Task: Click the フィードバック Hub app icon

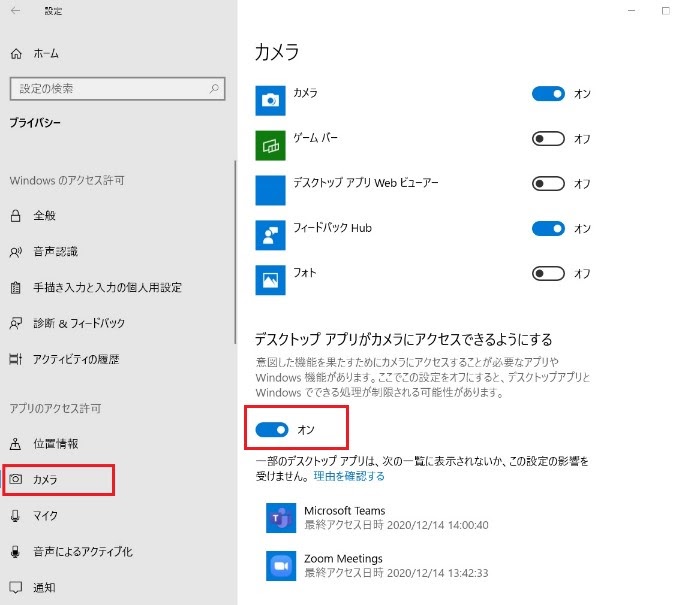Action: click(x=270, y=235)
